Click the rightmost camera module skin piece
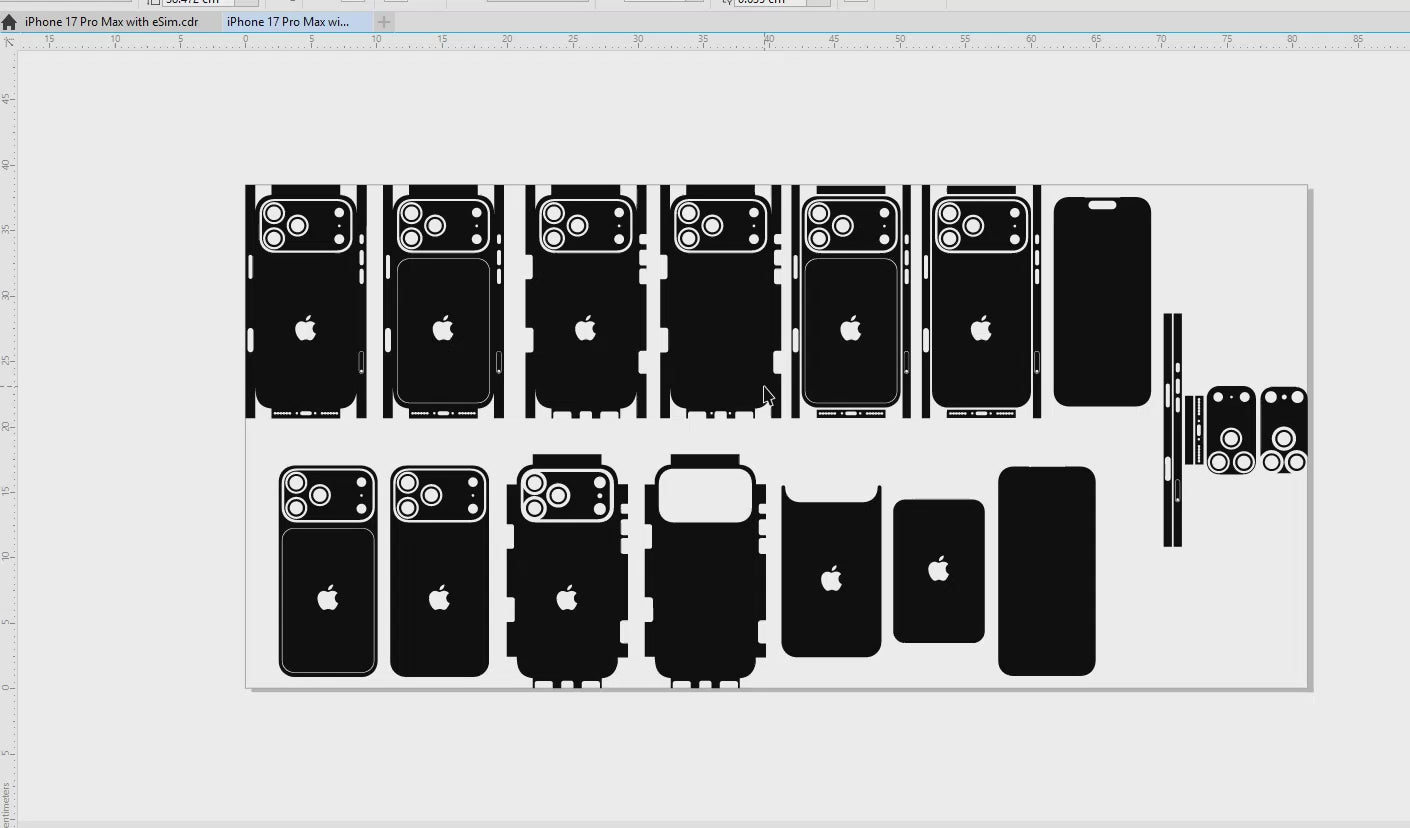Image resolution: width=1410 pixels, height=828 pixels. click(1283, 430)
